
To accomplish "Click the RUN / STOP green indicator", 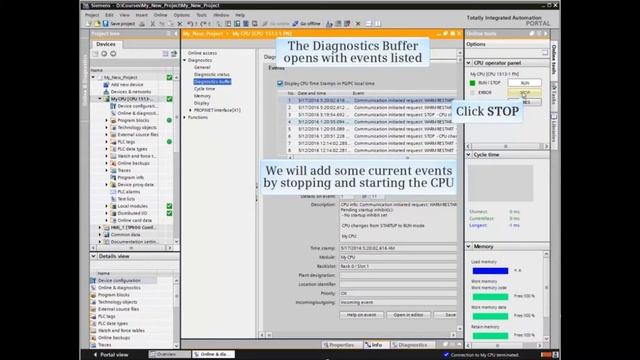I will 472,83.
